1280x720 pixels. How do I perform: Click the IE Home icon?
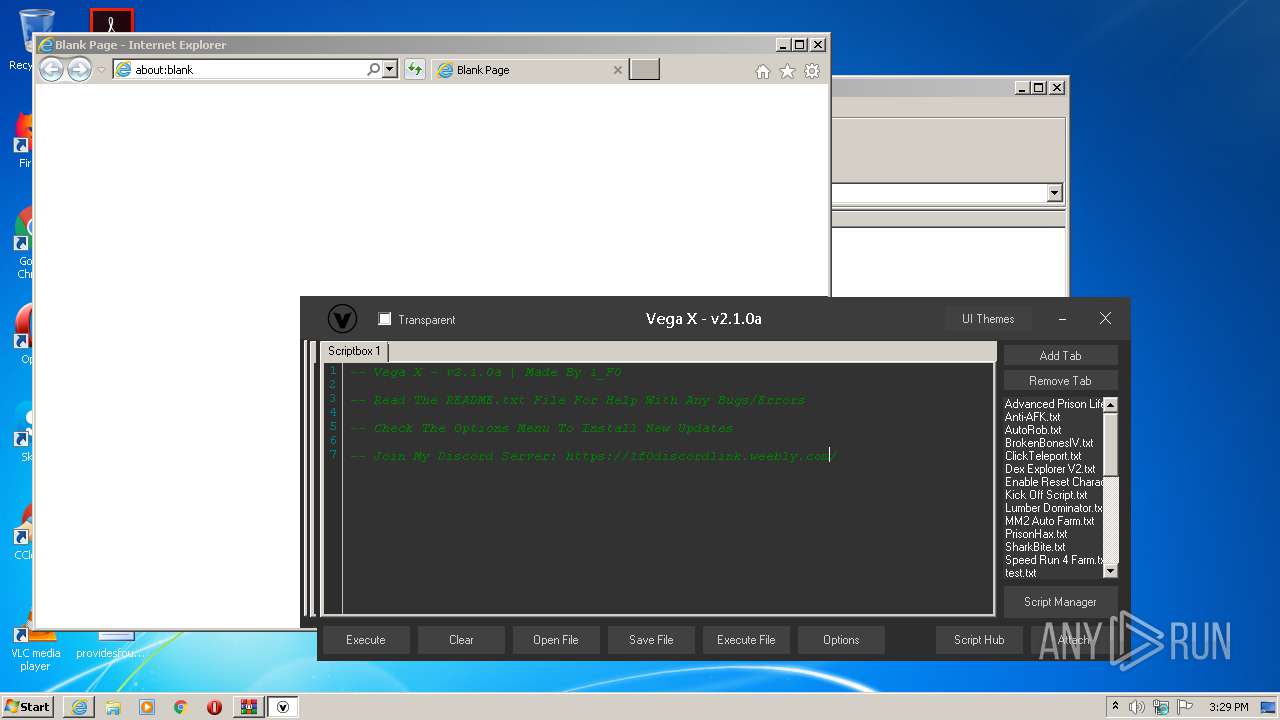point(763,71)
